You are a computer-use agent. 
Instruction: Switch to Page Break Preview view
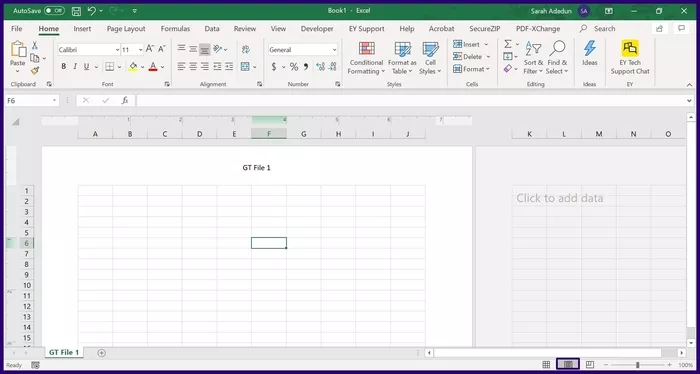pos(590,365)
